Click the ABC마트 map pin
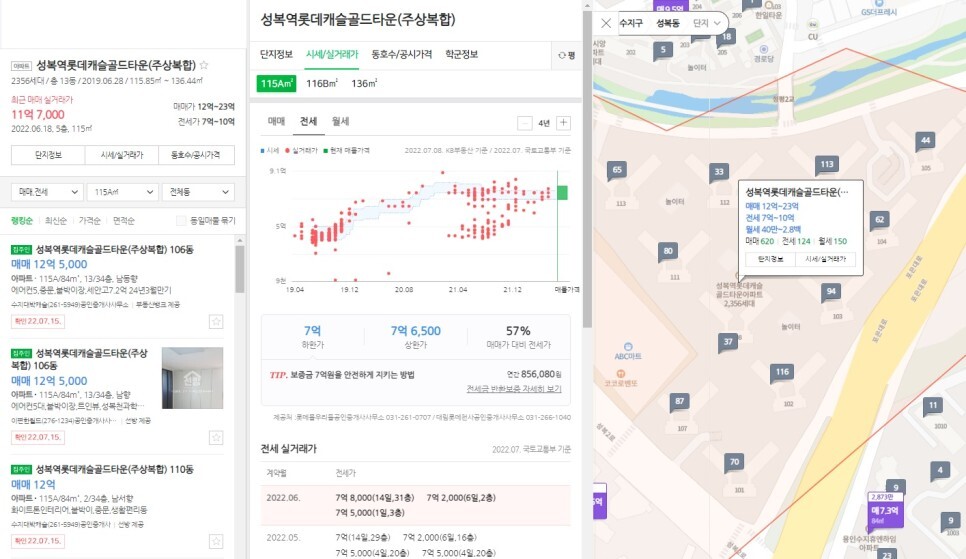The height and width of the screenshot is (559, 966). tap(628, 347)
